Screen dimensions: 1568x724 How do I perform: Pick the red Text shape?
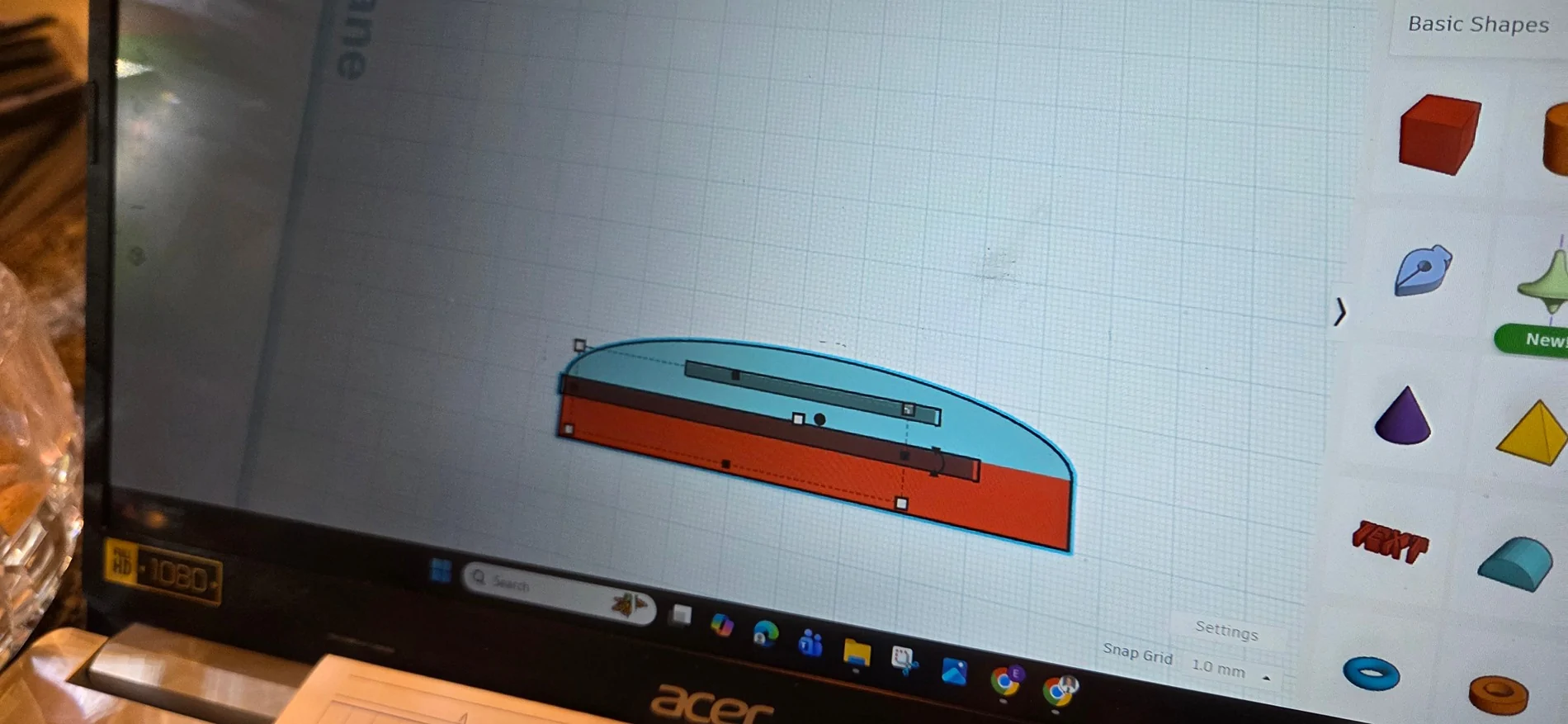pyautogui.click(x=1391, y=542)
